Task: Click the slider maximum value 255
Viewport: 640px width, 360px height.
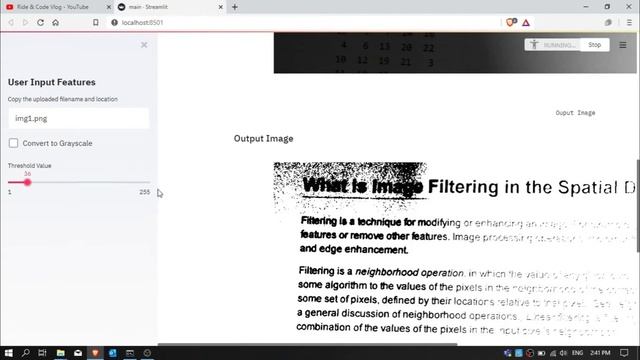Action: click(x=144, y=192)
